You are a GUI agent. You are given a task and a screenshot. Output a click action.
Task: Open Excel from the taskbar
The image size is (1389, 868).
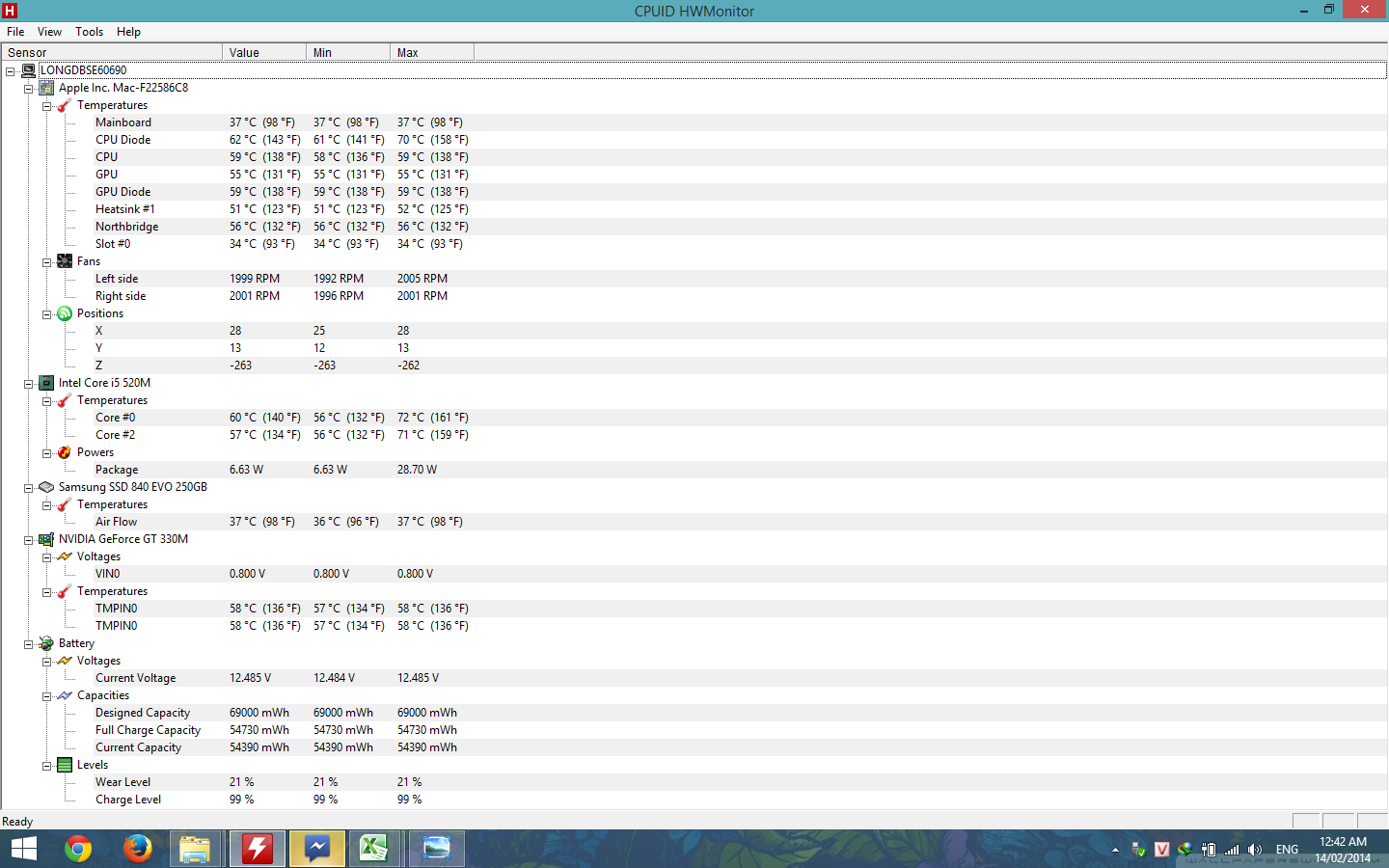click(373, 849)
